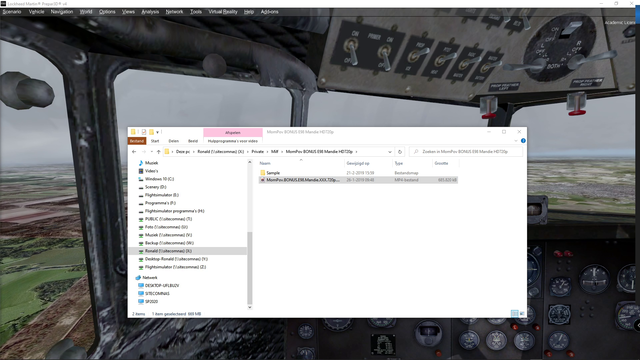The width and height of the screenshot is (640, 360).
Task: Switch to Large icons view in the status bar
Action: (x=522, y=313)
